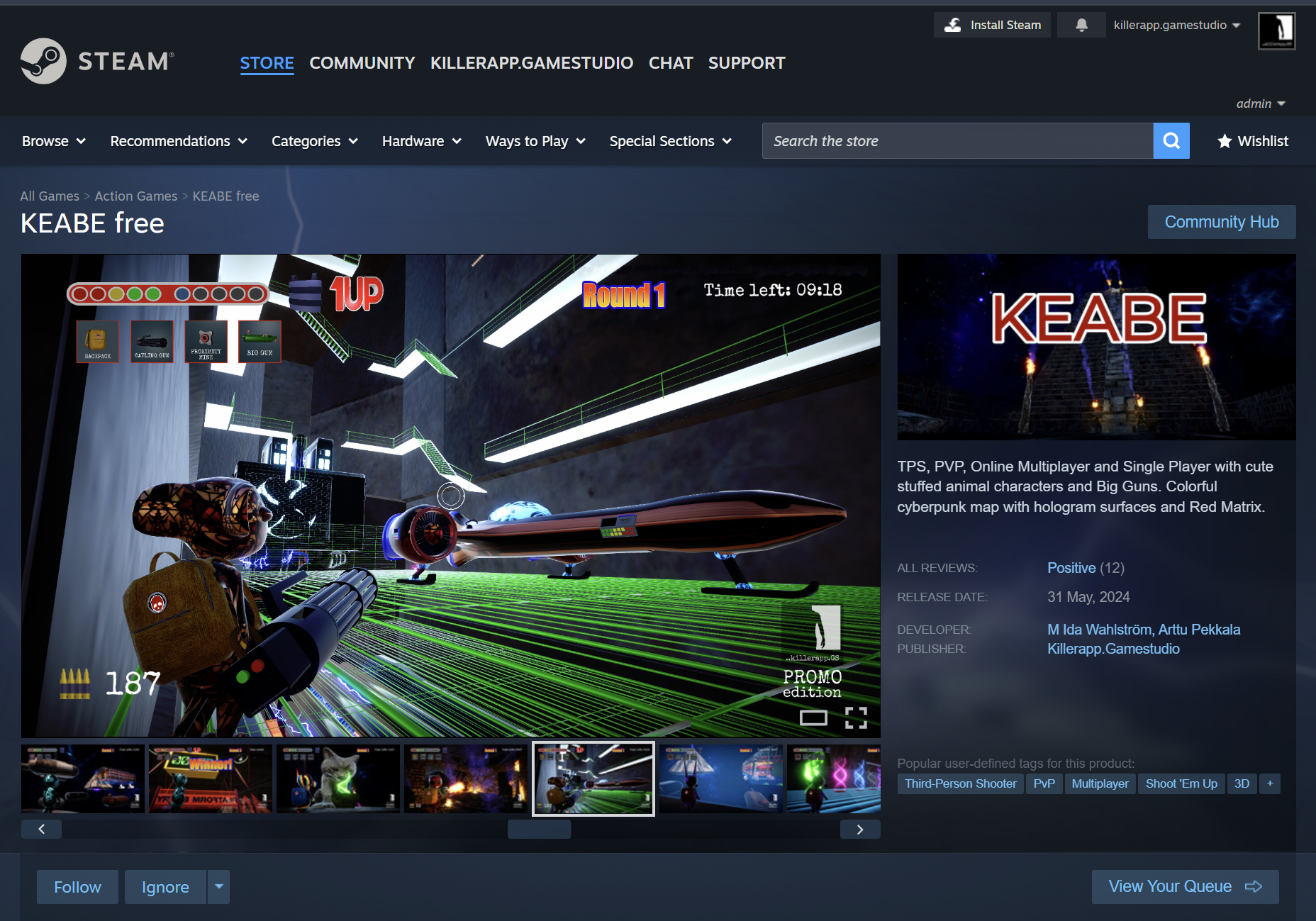1316x921 pixels.
Task: Toggle fullscreen on the screenshot viewer
Action: pyautogui.click(x=856, y=718)
